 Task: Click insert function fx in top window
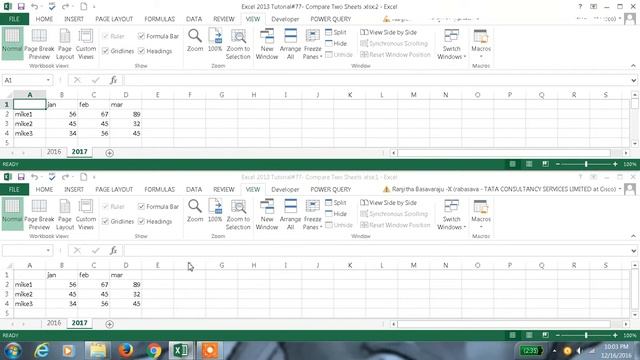(x=113, y=80)
